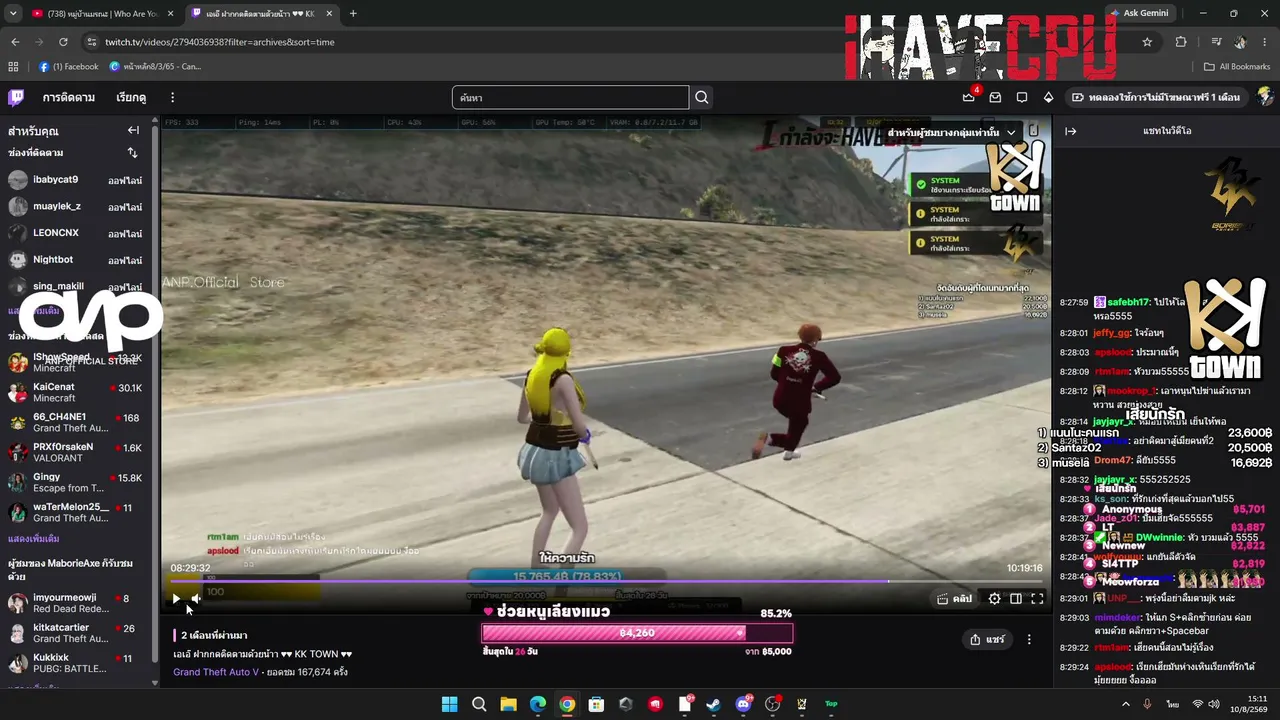1280x720 pixels.
Task: Open the browser extensions puzzle icon
Action: 1181,42
